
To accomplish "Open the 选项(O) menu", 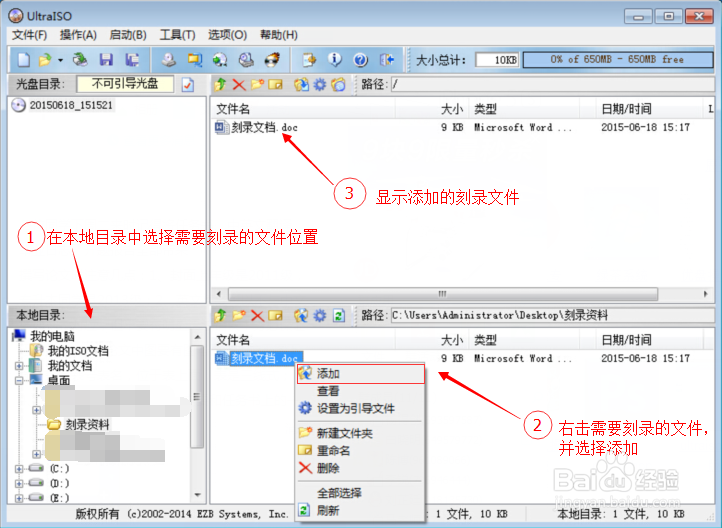I will tap(227, 35).
